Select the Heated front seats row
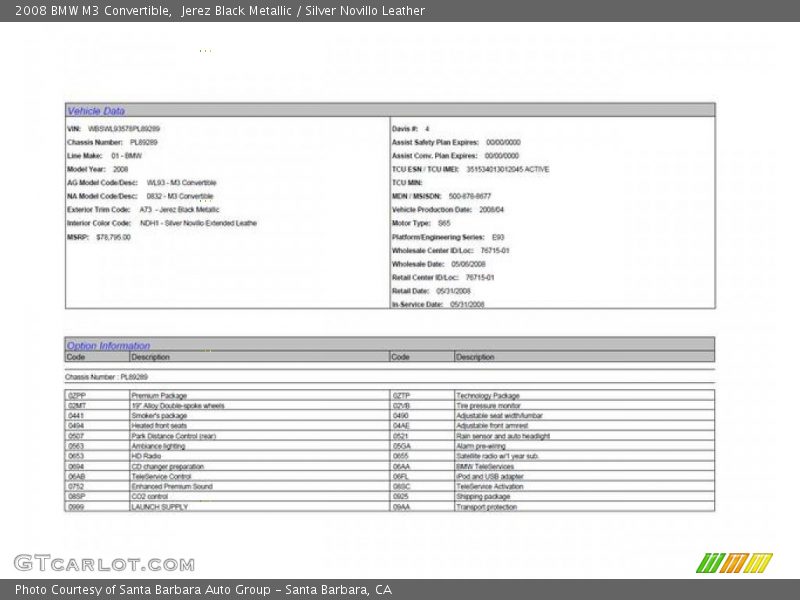Screen dimensions: 800x600 point(159,426)
